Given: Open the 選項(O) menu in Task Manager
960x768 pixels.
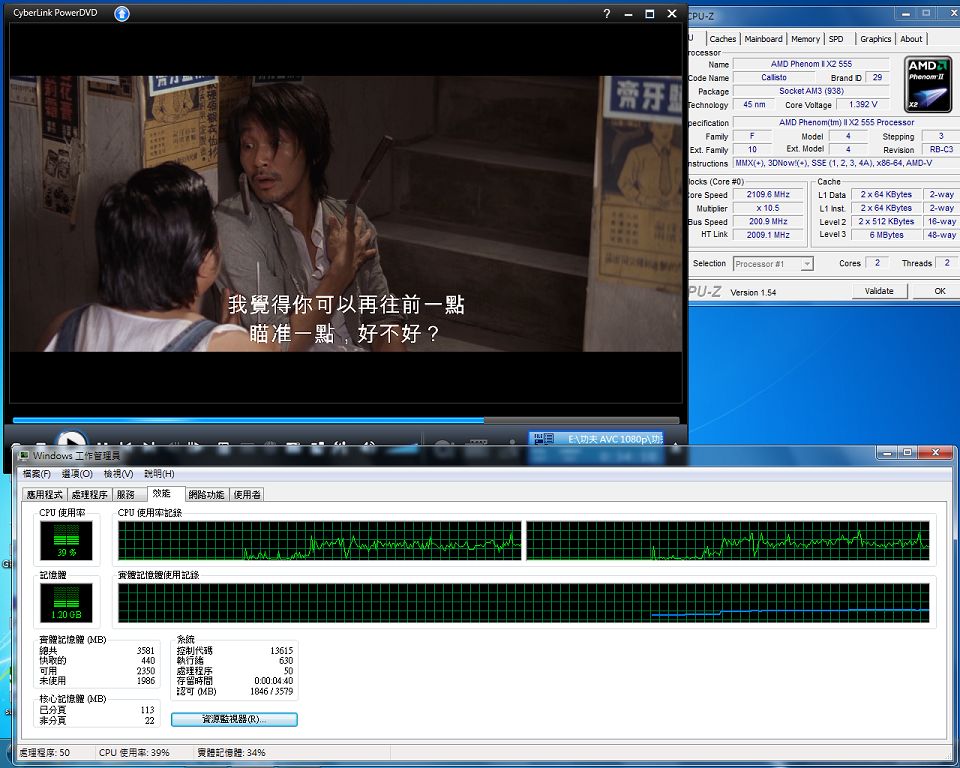Looking at the screenshot, I should [x=77, y=474].
